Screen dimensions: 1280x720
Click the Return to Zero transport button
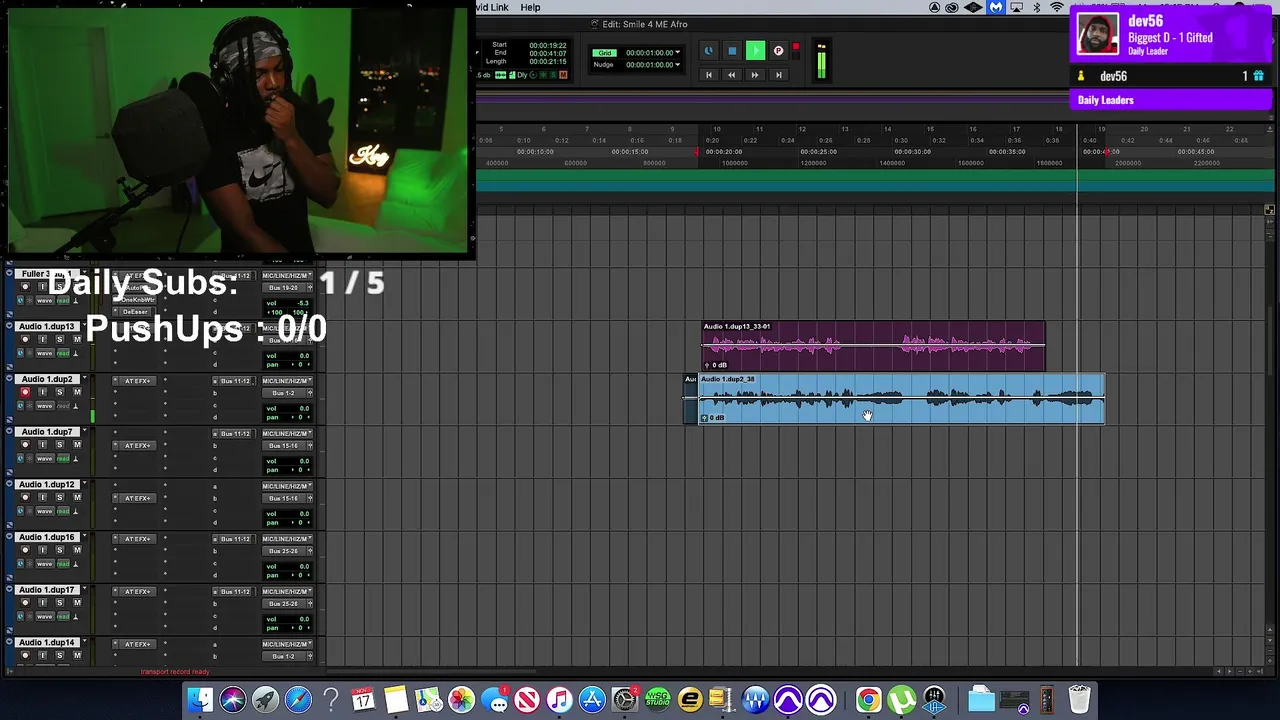pos(709,75)
